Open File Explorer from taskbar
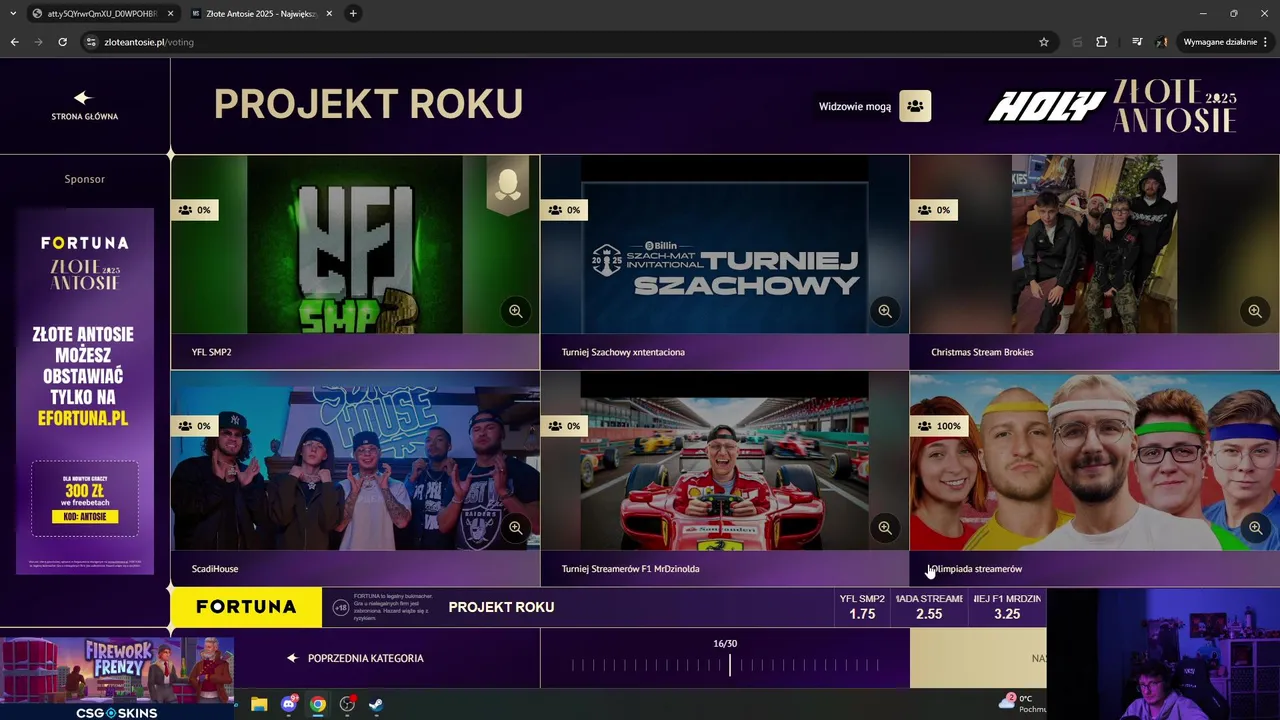The width and height of the screenshot is (1280, 720). [259, 704]
